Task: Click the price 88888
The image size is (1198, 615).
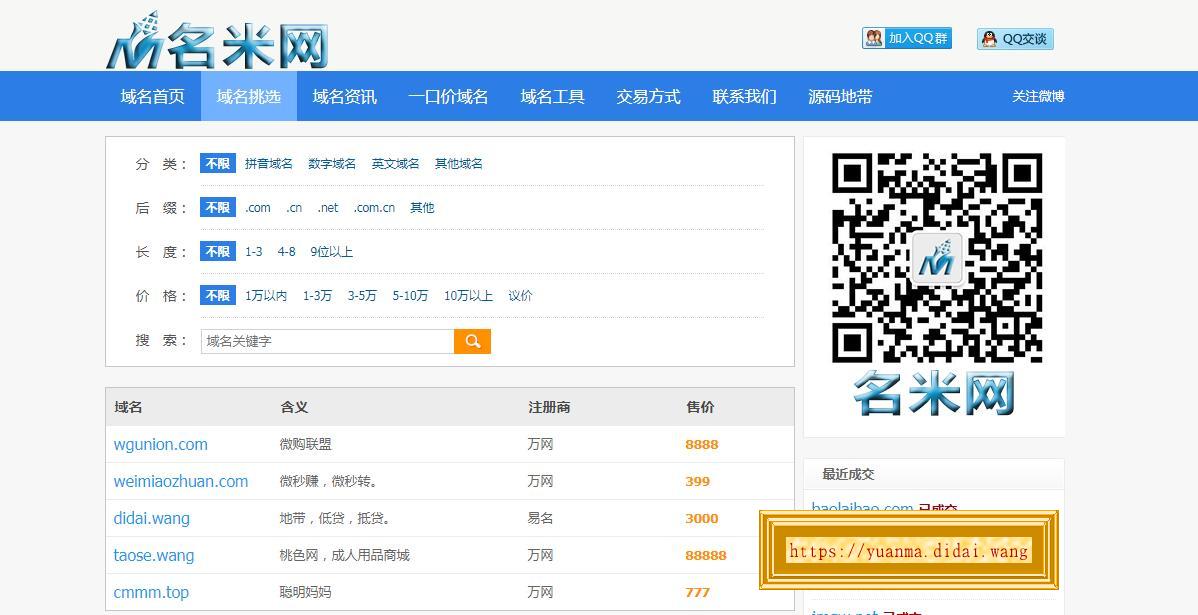Action: point(706,555)
